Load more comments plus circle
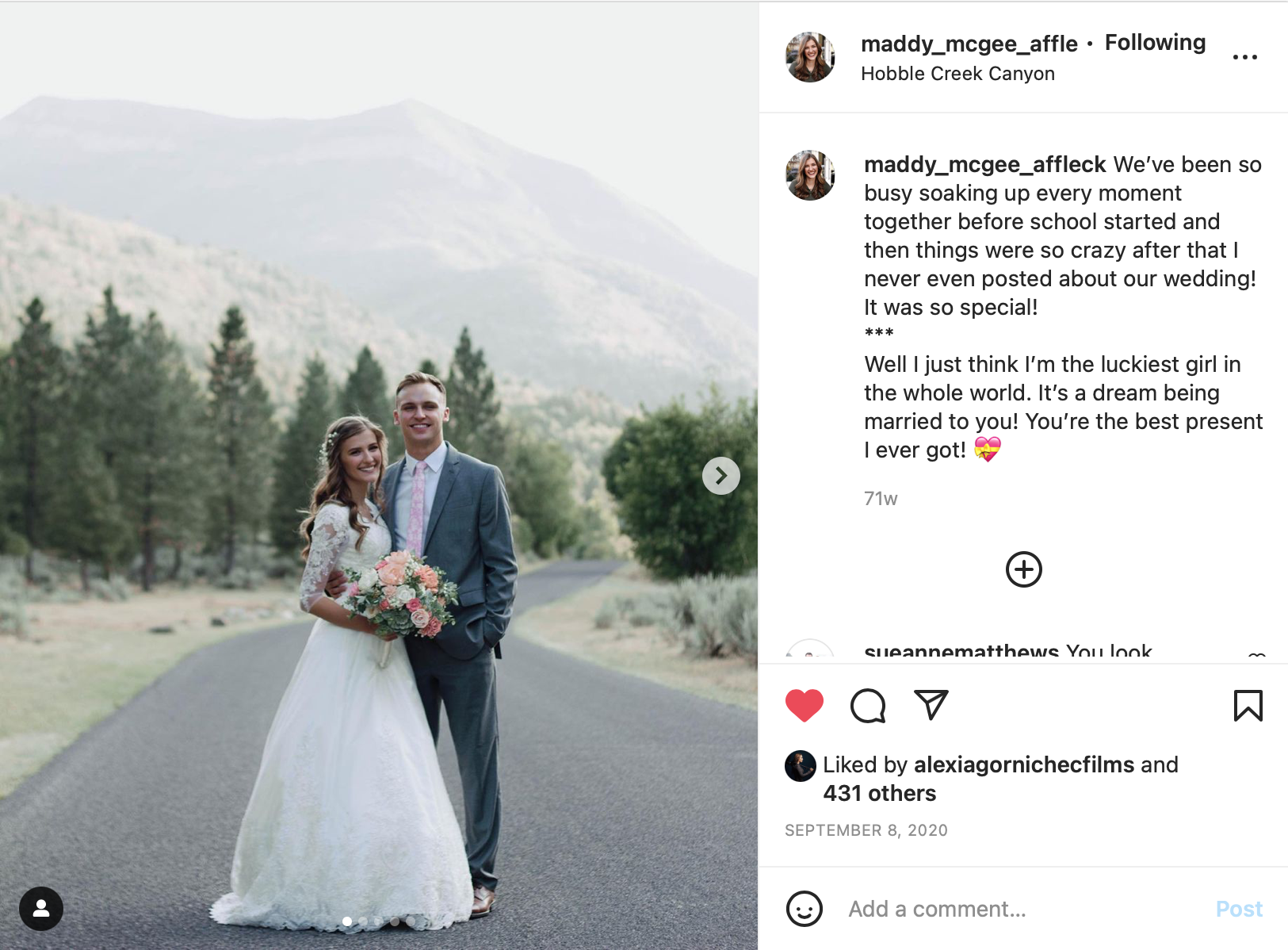Screen dimensions: 1288x950 coord(1023,569)
